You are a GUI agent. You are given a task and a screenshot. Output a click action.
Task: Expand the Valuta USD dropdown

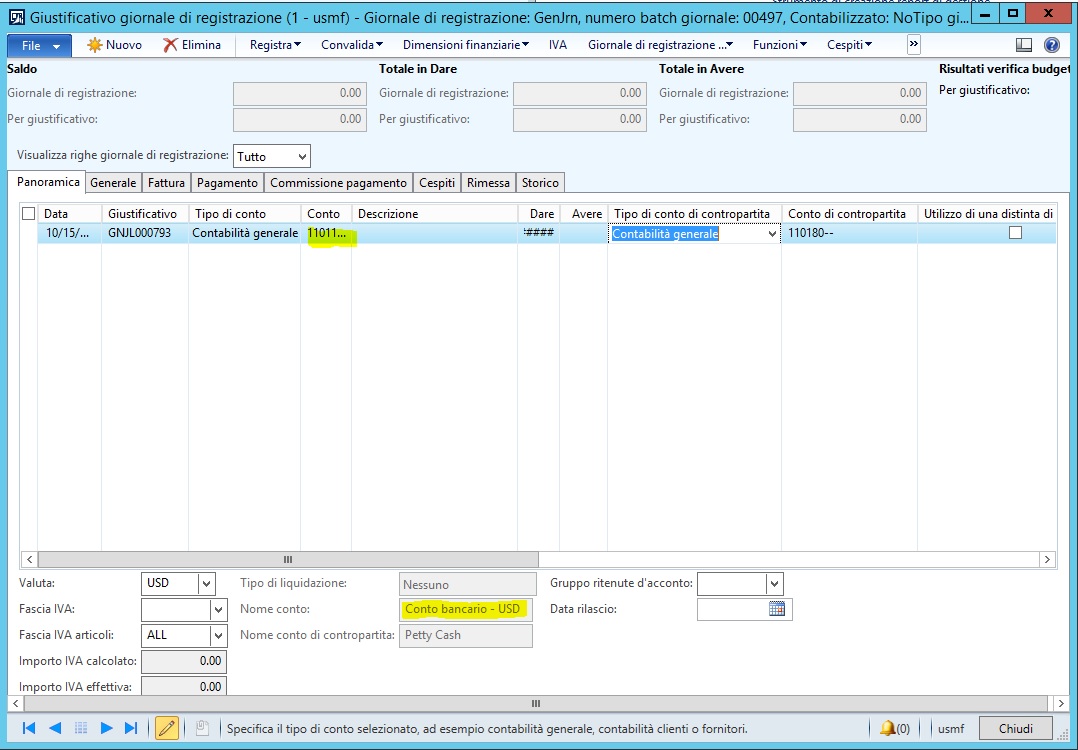[x=206, y=584]
